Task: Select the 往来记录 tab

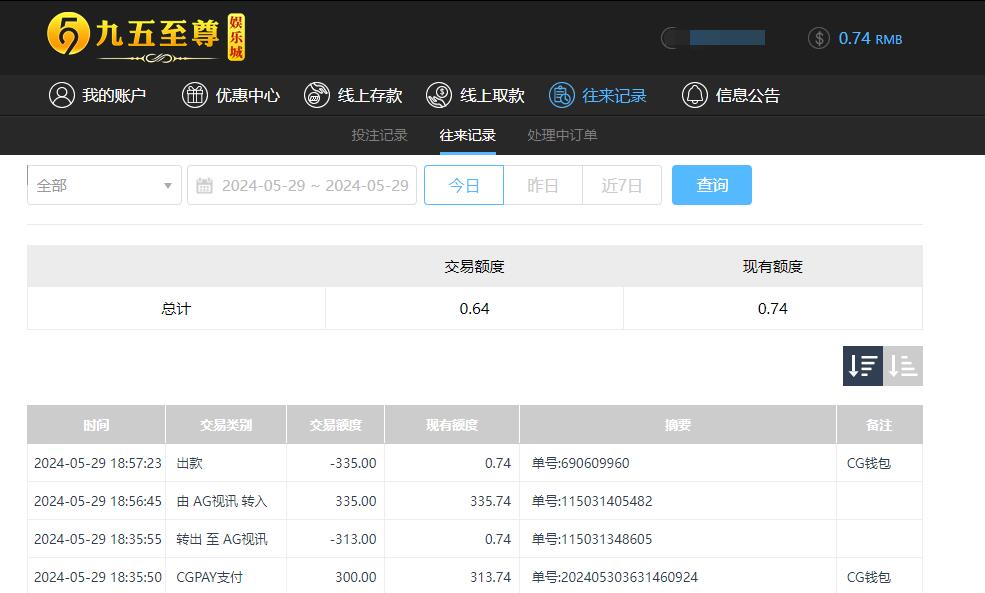Action: point(466,135)
